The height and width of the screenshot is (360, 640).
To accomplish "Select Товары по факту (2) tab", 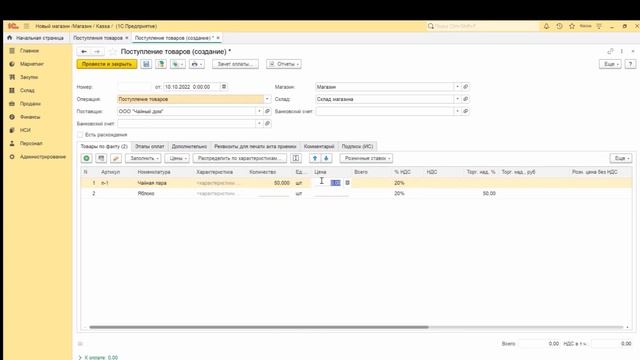I will coord(104,146).
